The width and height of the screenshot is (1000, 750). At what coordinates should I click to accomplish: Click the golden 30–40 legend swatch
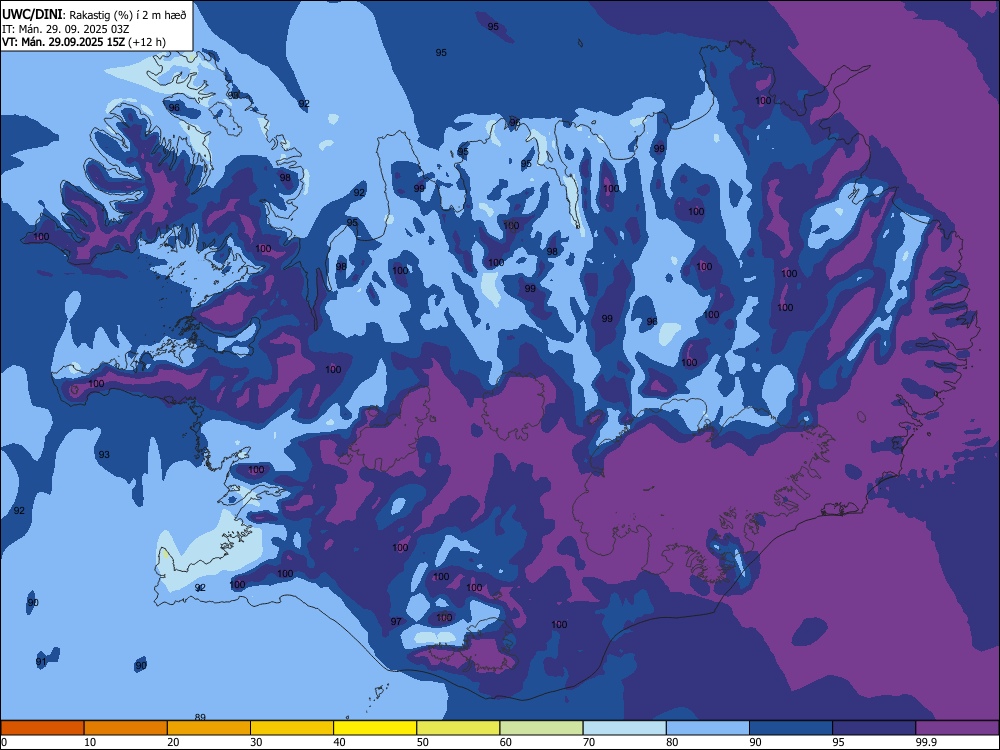292,728
